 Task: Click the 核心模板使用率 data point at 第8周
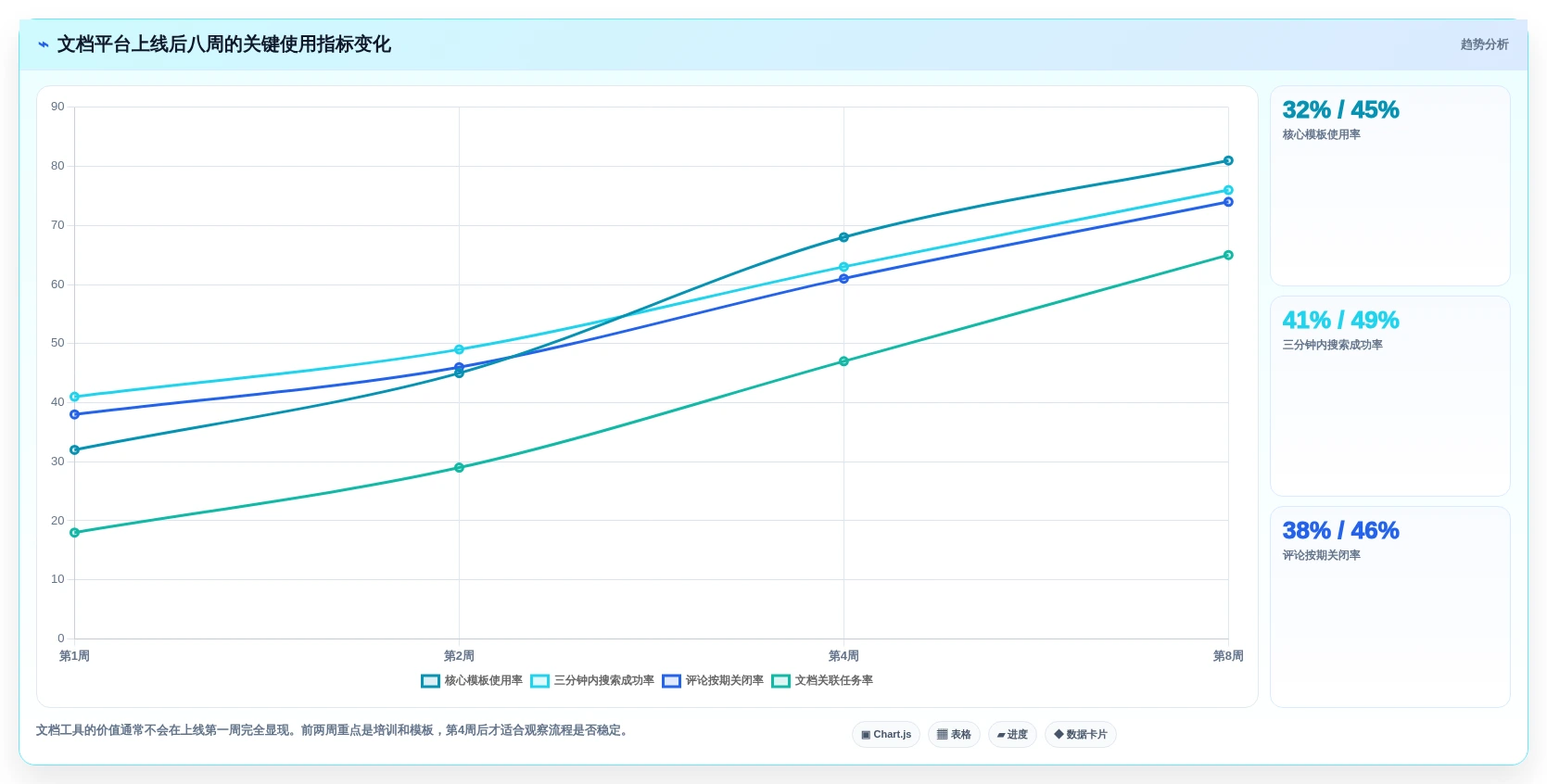1228,160
